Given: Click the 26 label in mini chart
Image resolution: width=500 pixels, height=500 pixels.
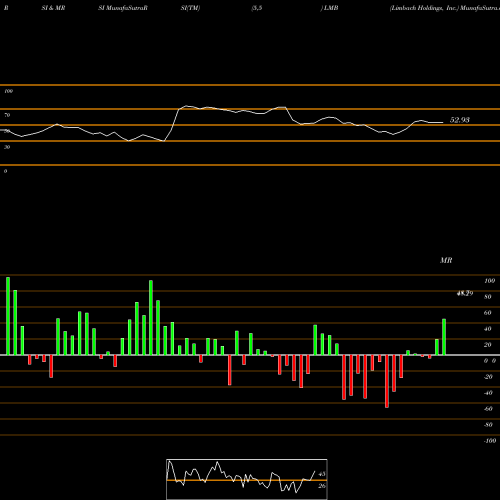Looking at the screenshot, I should coord(322,486).
